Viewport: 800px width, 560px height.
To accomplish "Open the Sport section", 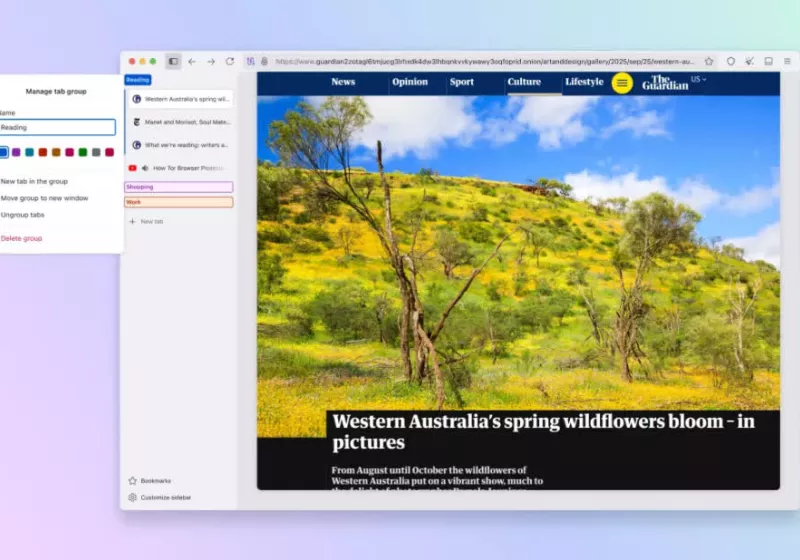I will click(x=462, y=82).
